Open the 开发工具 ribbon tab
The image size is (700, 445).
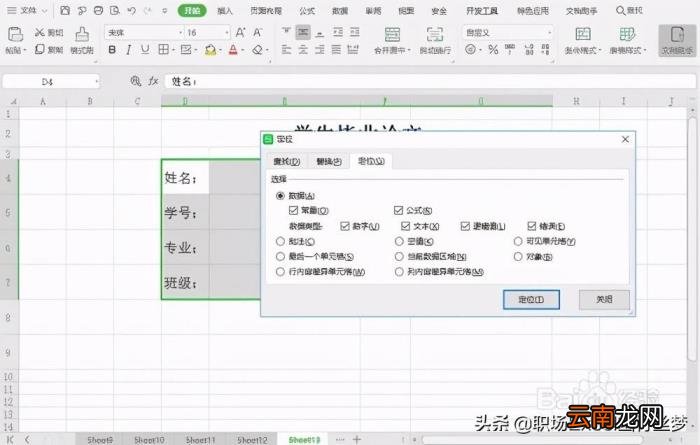click(x=482, y=11)
